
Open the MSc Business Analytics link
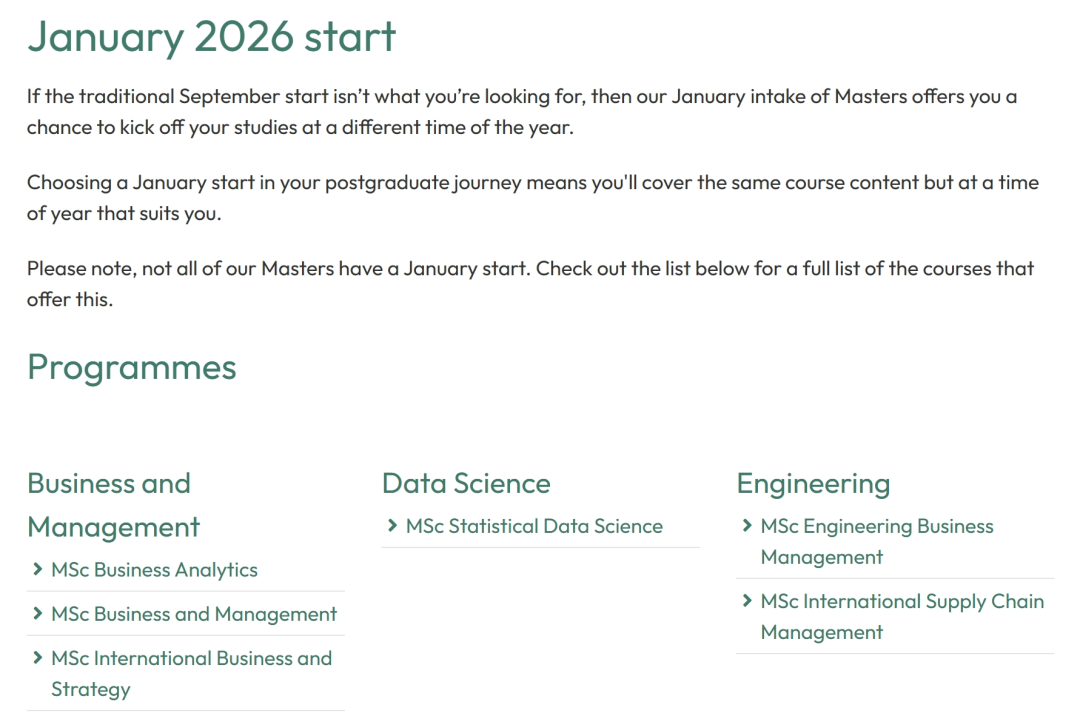(154, 570)
